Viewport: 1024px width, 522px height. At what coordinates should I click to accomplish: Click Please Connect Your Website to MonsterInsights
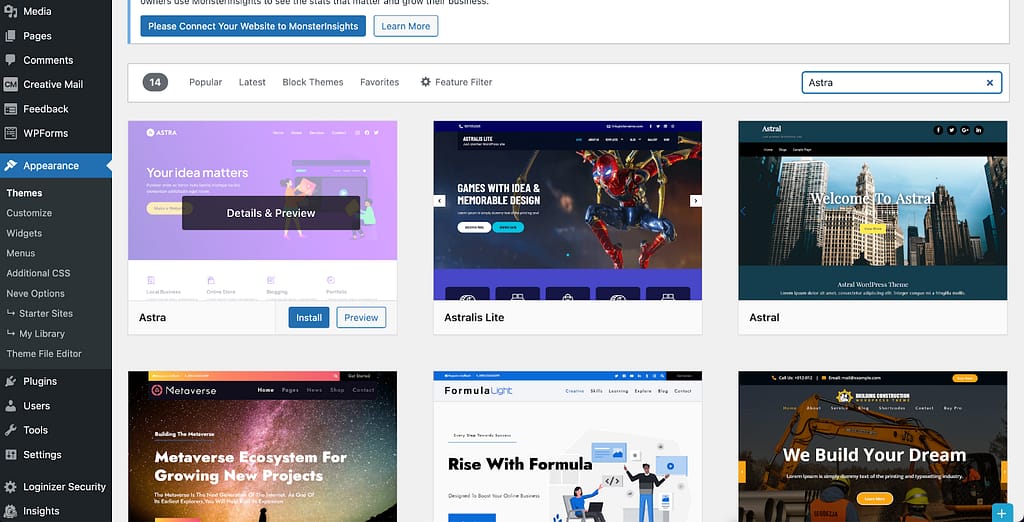[x=253, y=26]
